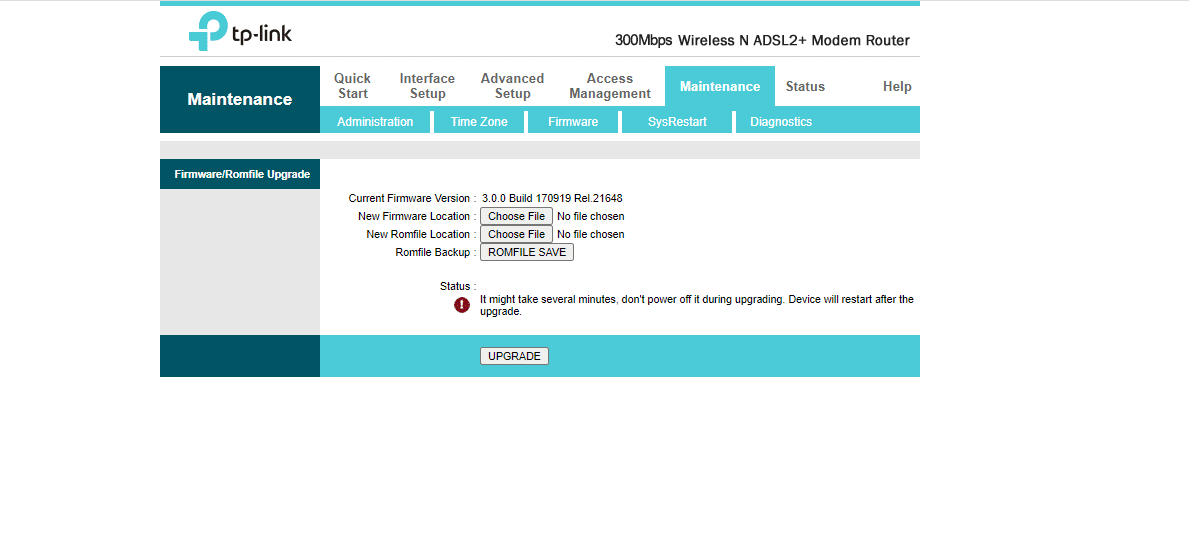Open Advanced Setup tab
Image resolution: width=1189 pixels, height=547 pixels.
512,86
